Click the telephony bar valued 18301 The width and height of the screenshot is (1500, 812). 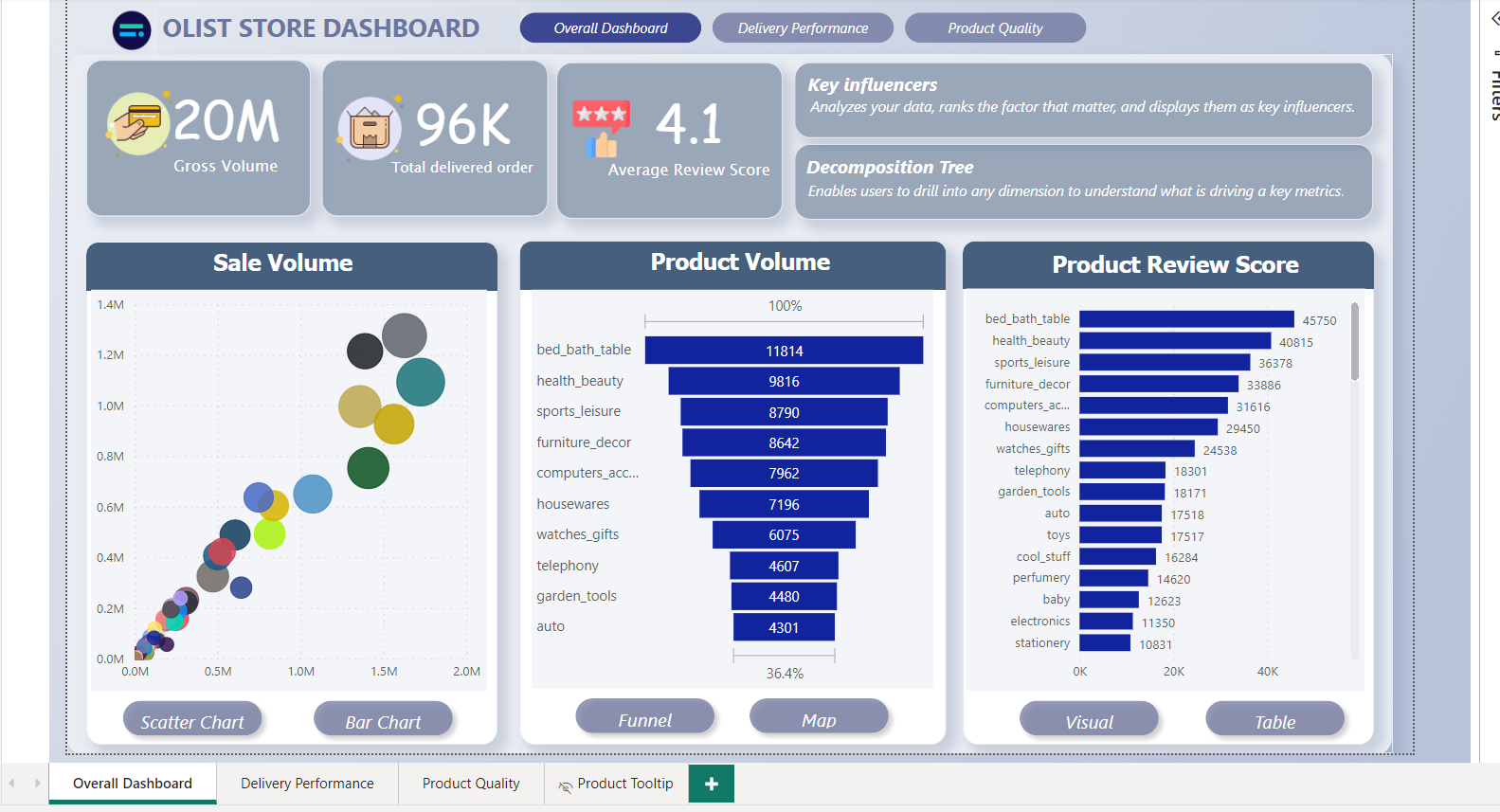click(x=1122, y=470)
